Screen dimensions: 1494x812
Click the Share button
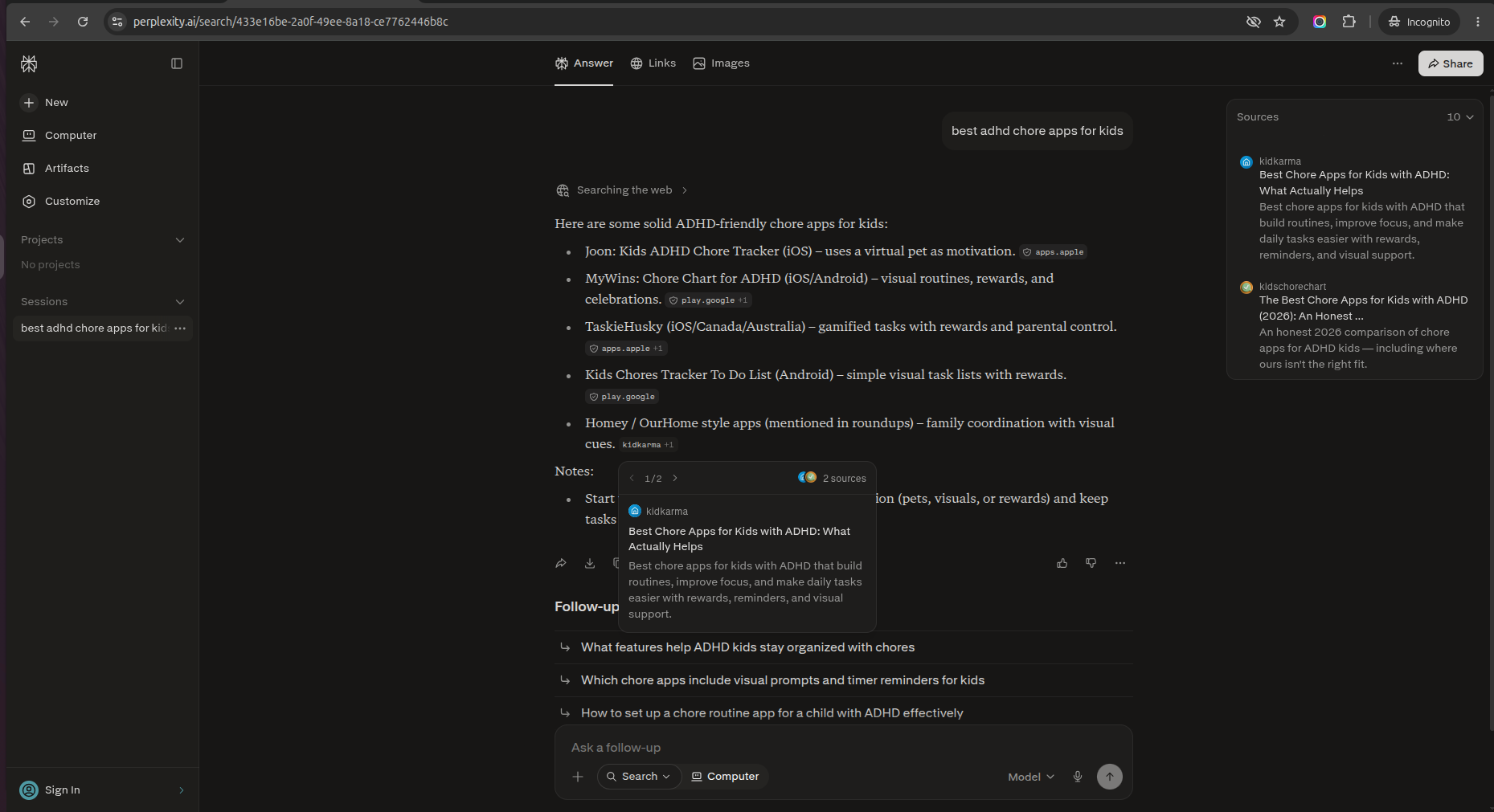[x=1451, y=63]
